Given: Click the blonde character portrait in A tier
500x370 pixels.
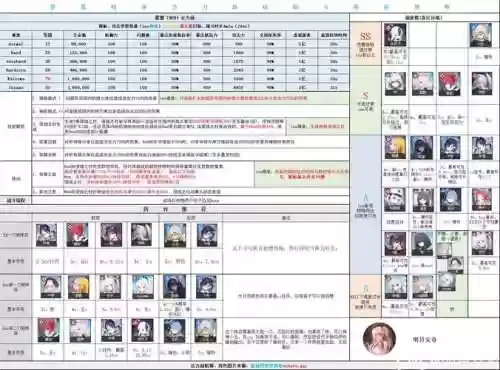Looking at the screenshot, I should coord(395,147).
